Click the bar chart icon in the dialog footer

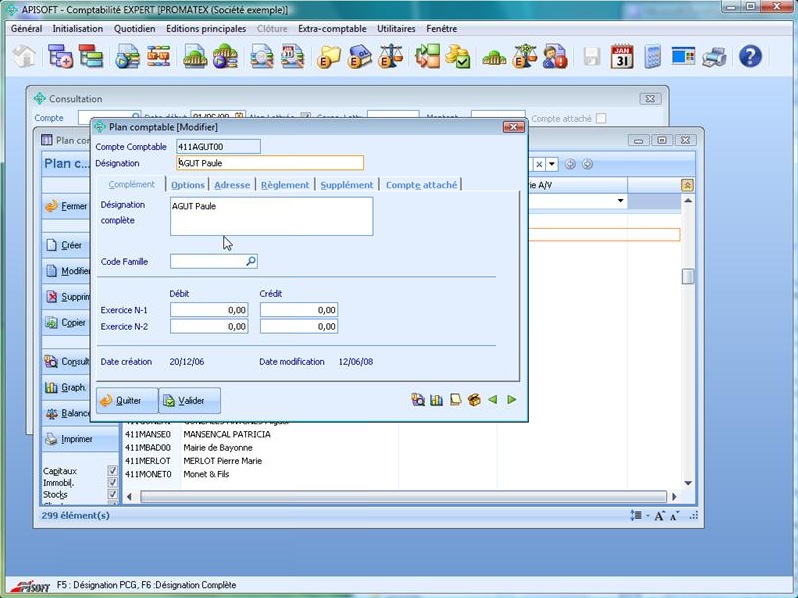click(436, 400)
